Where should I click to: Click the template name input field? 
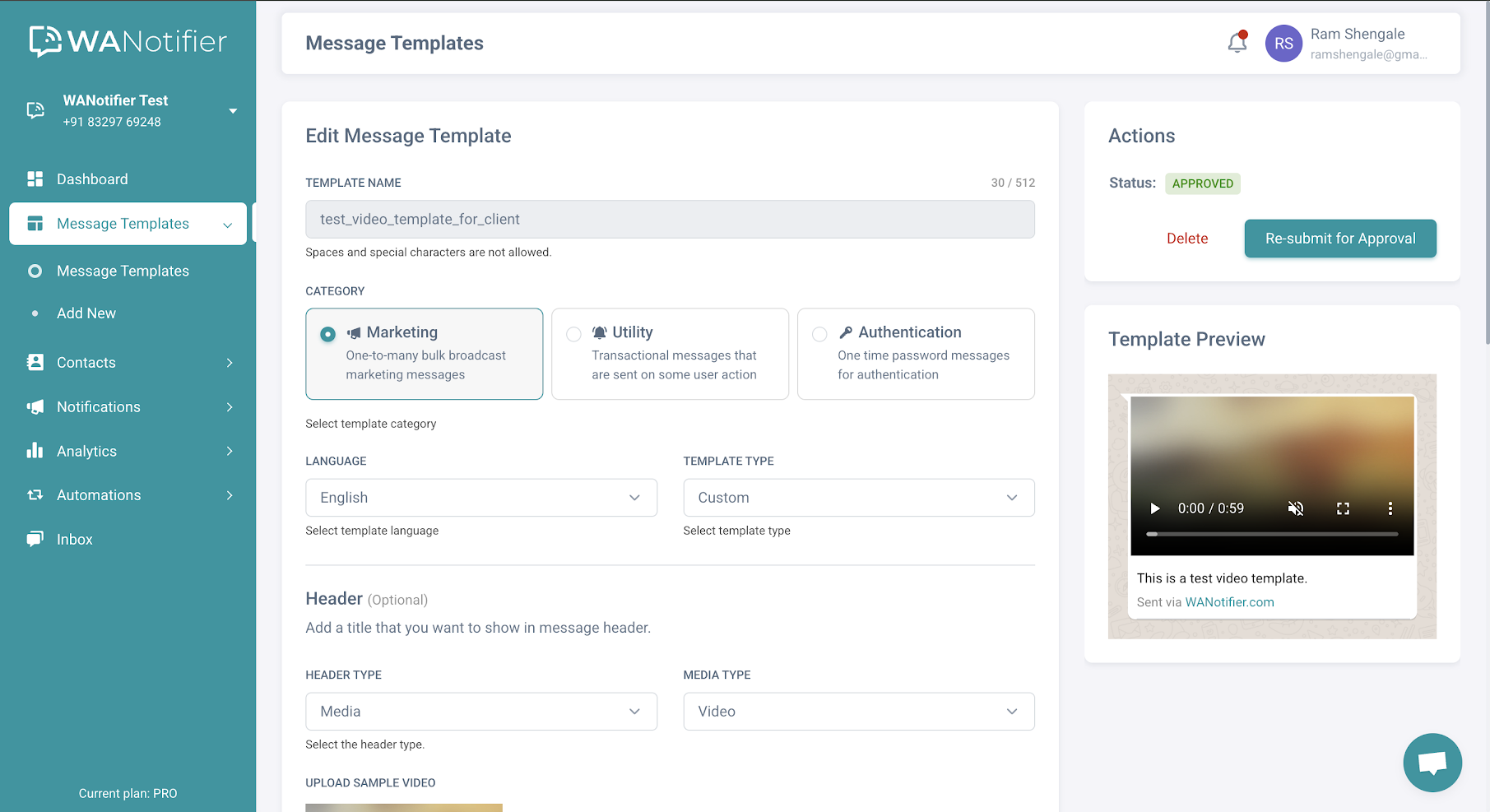670,219
